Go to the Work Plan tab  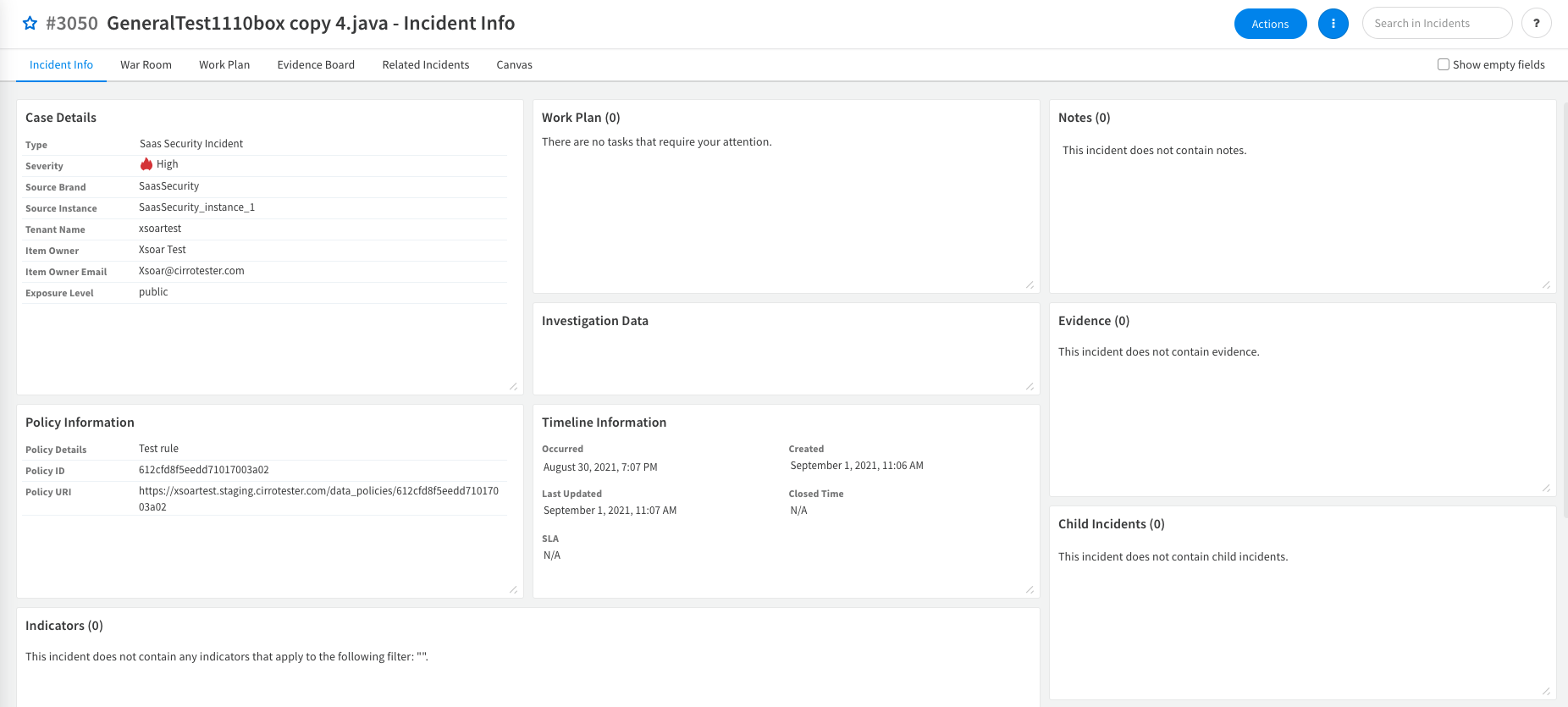(224, 65)
